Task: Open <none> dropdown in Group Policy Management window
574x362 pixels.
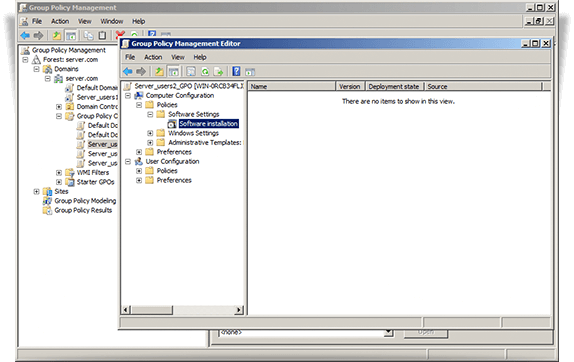Action: 388,332
